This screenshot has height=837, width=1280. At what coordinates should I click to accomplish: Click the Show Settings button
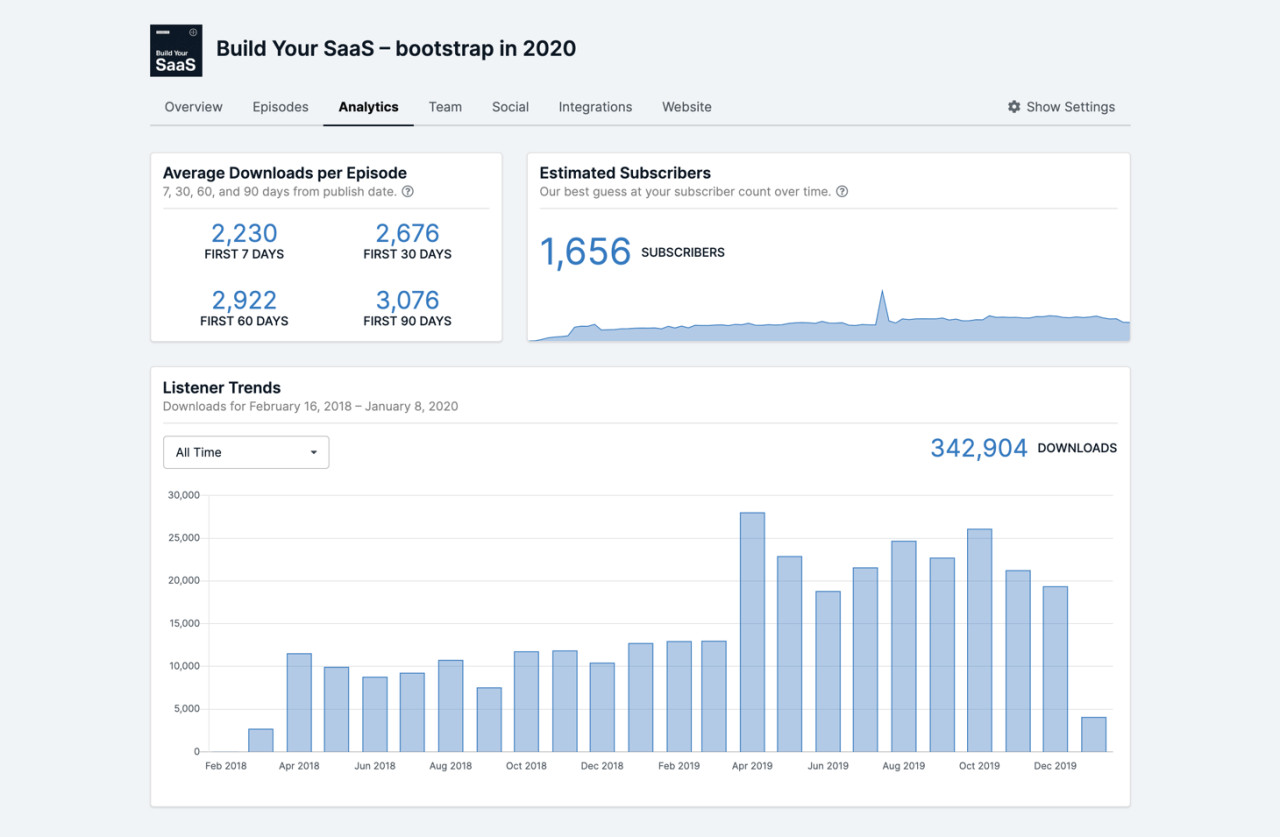click(1062, 106)
